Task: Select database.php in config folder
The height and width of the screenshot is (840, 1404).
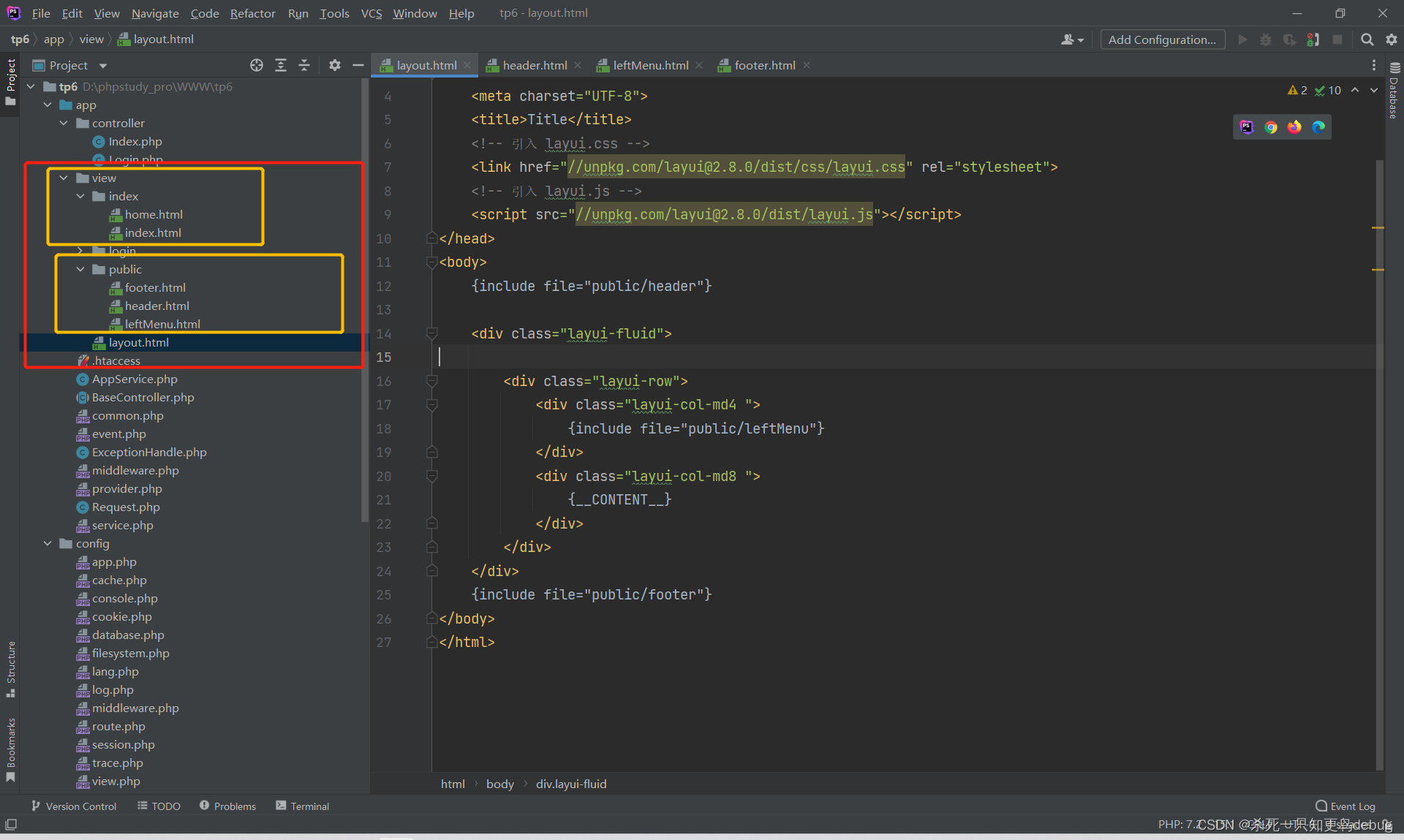Action: point(128,635)
